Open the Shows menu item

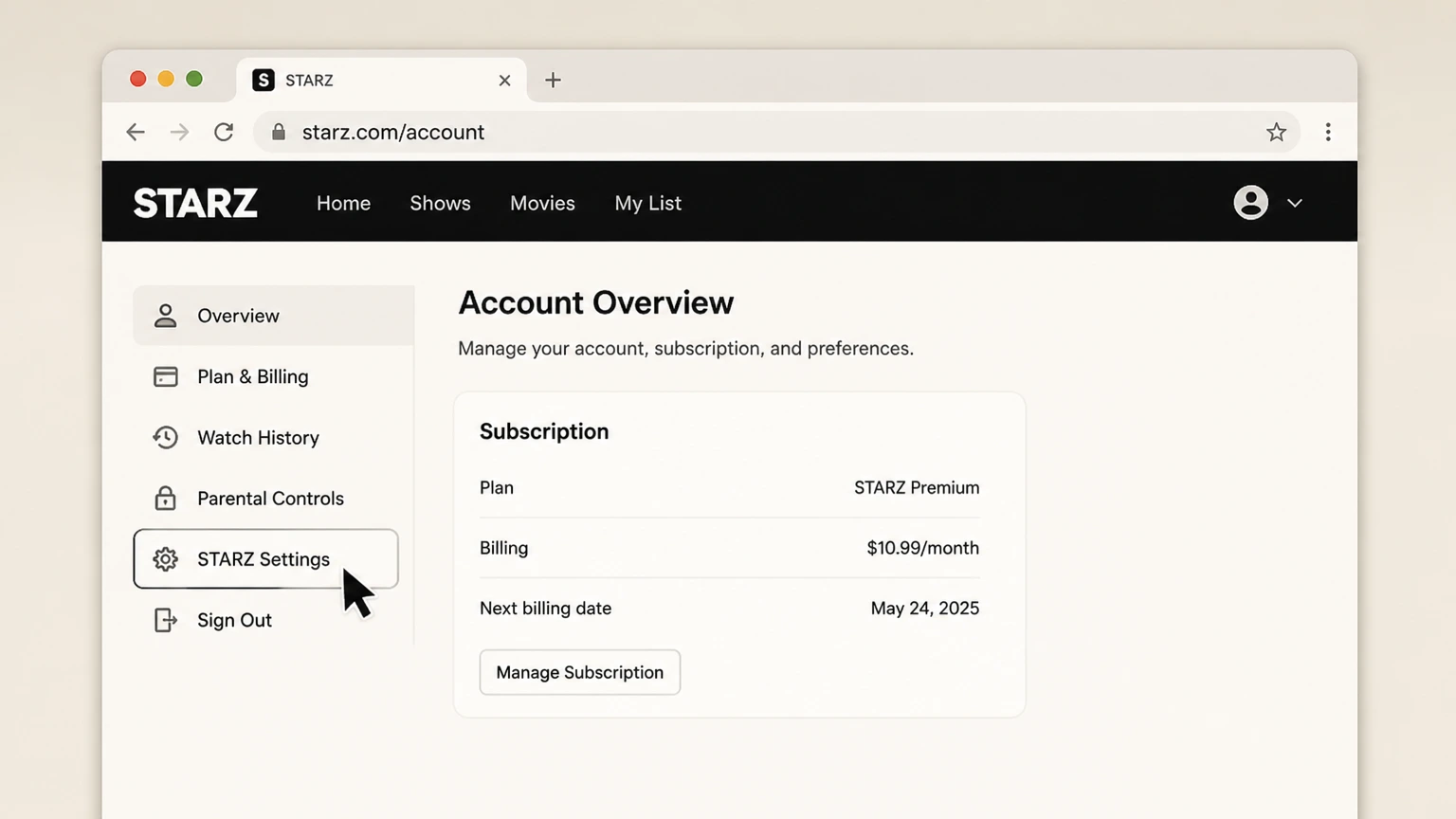click(440, 203)
